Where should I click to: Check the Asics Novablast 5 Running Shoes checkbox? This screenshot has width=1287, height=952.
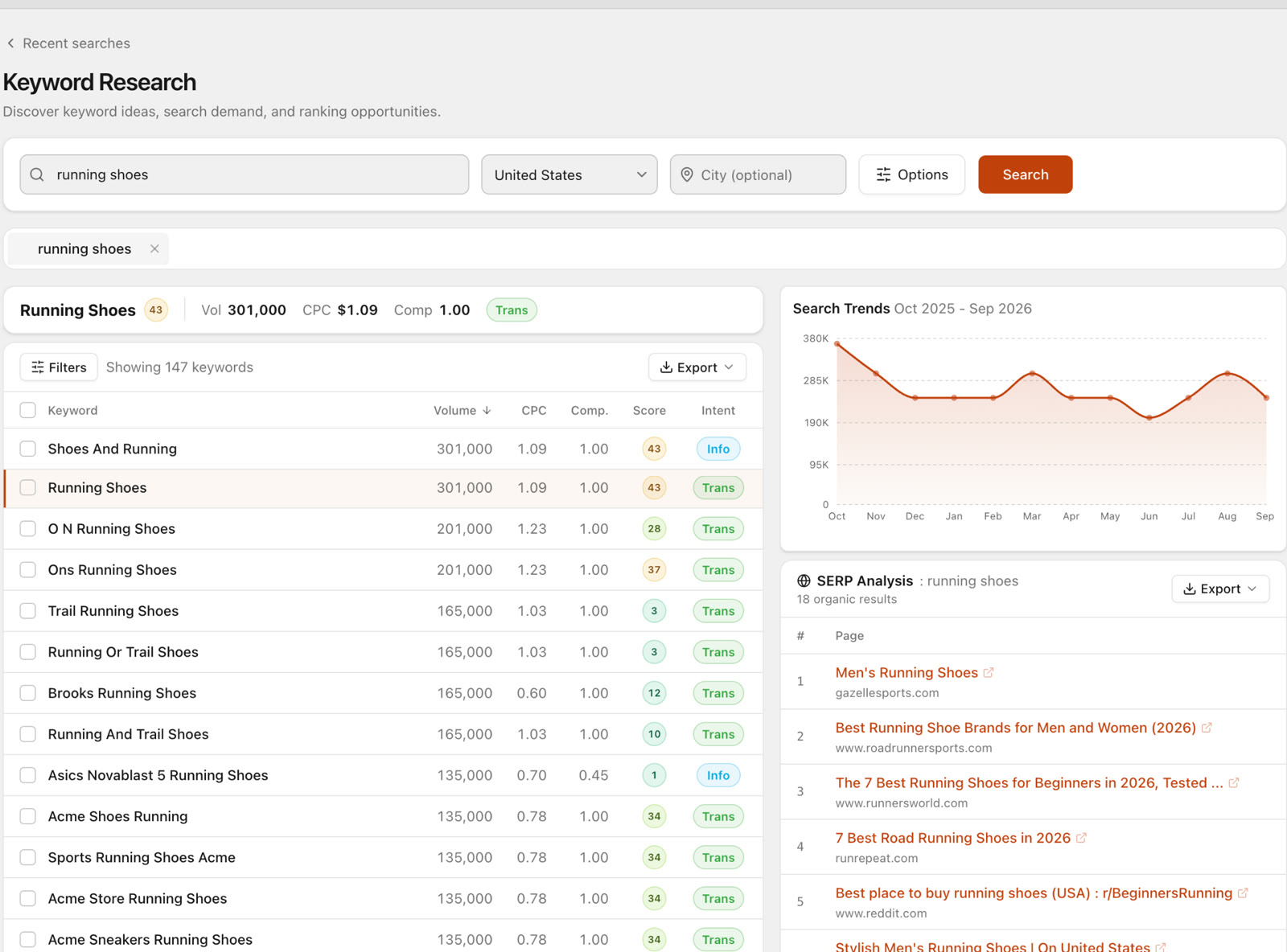(28, 775)
